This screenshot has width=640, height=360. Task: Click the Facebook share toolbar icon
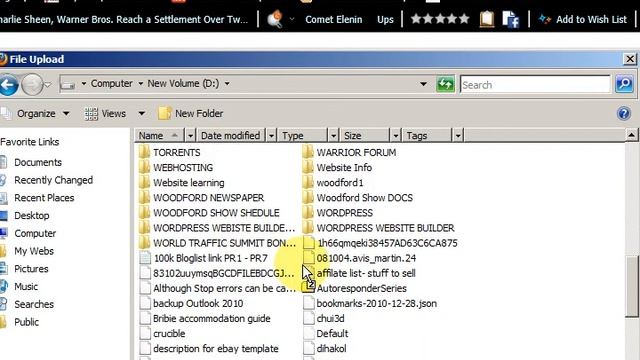point(510,19)
